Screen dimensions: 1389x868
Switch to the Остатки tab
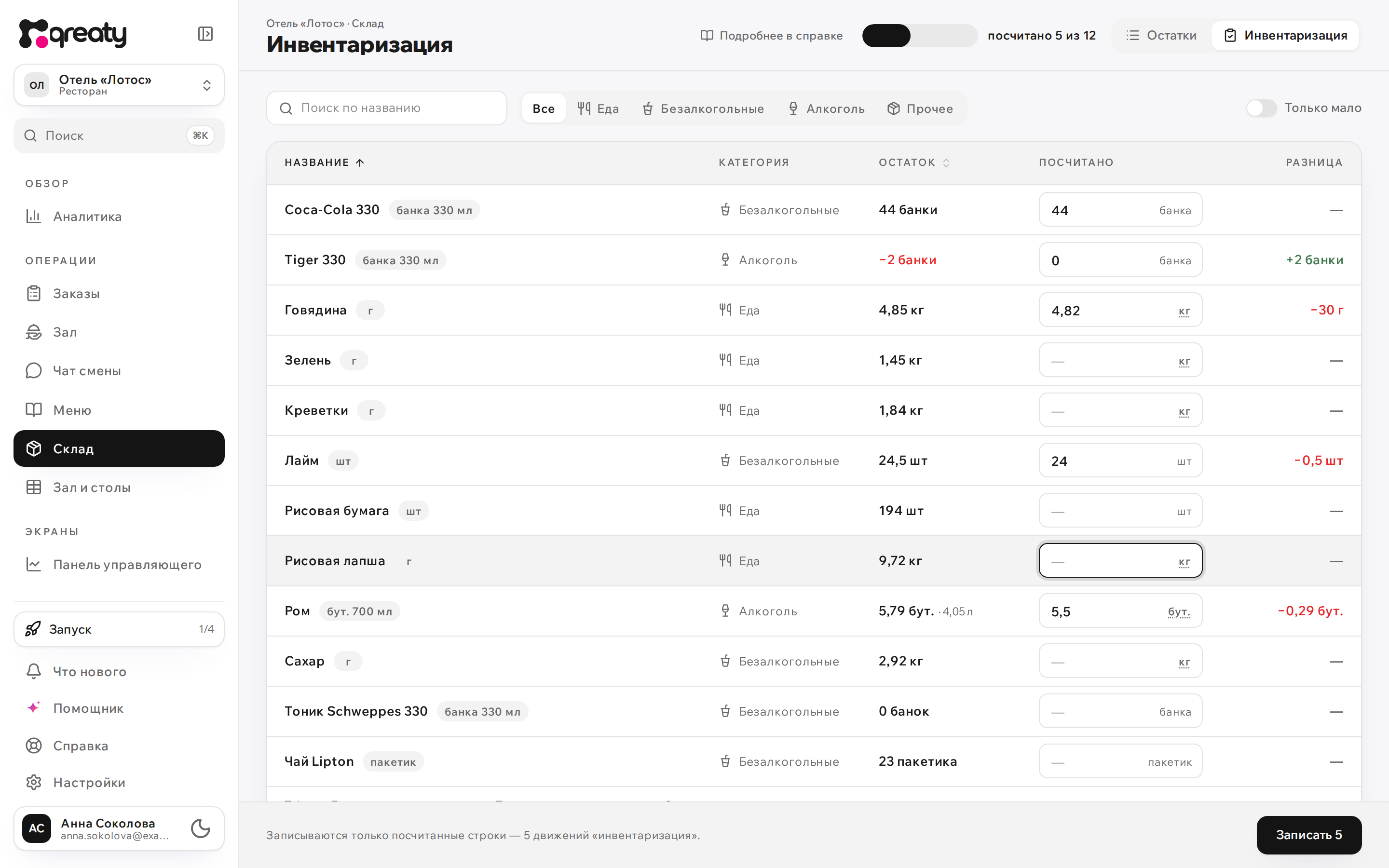point(1162,36)
